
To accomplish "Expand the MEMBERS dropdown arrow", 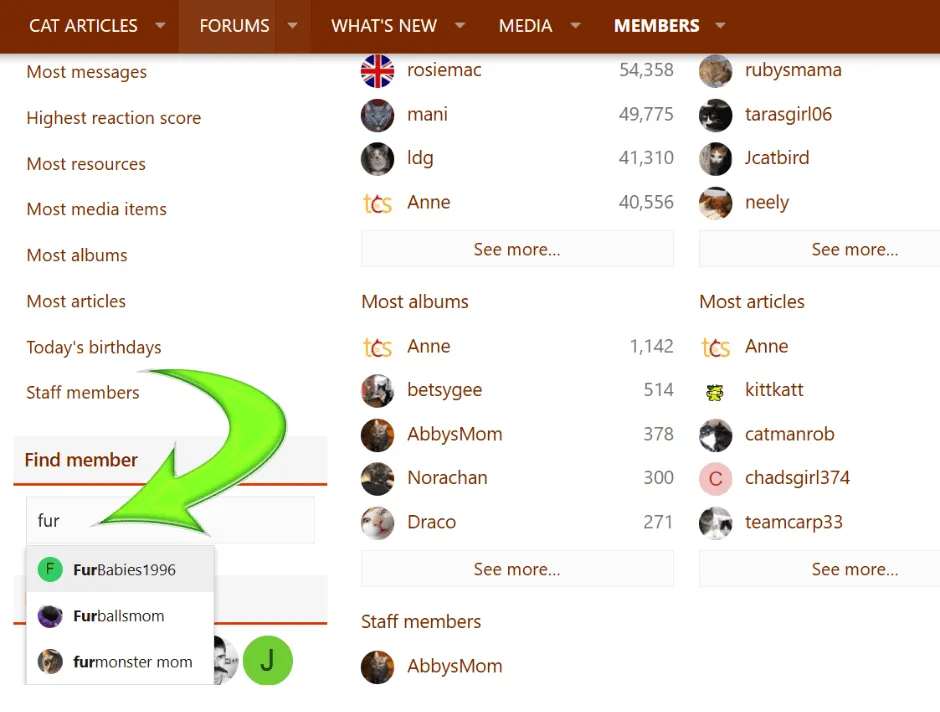I will (720, 26).
